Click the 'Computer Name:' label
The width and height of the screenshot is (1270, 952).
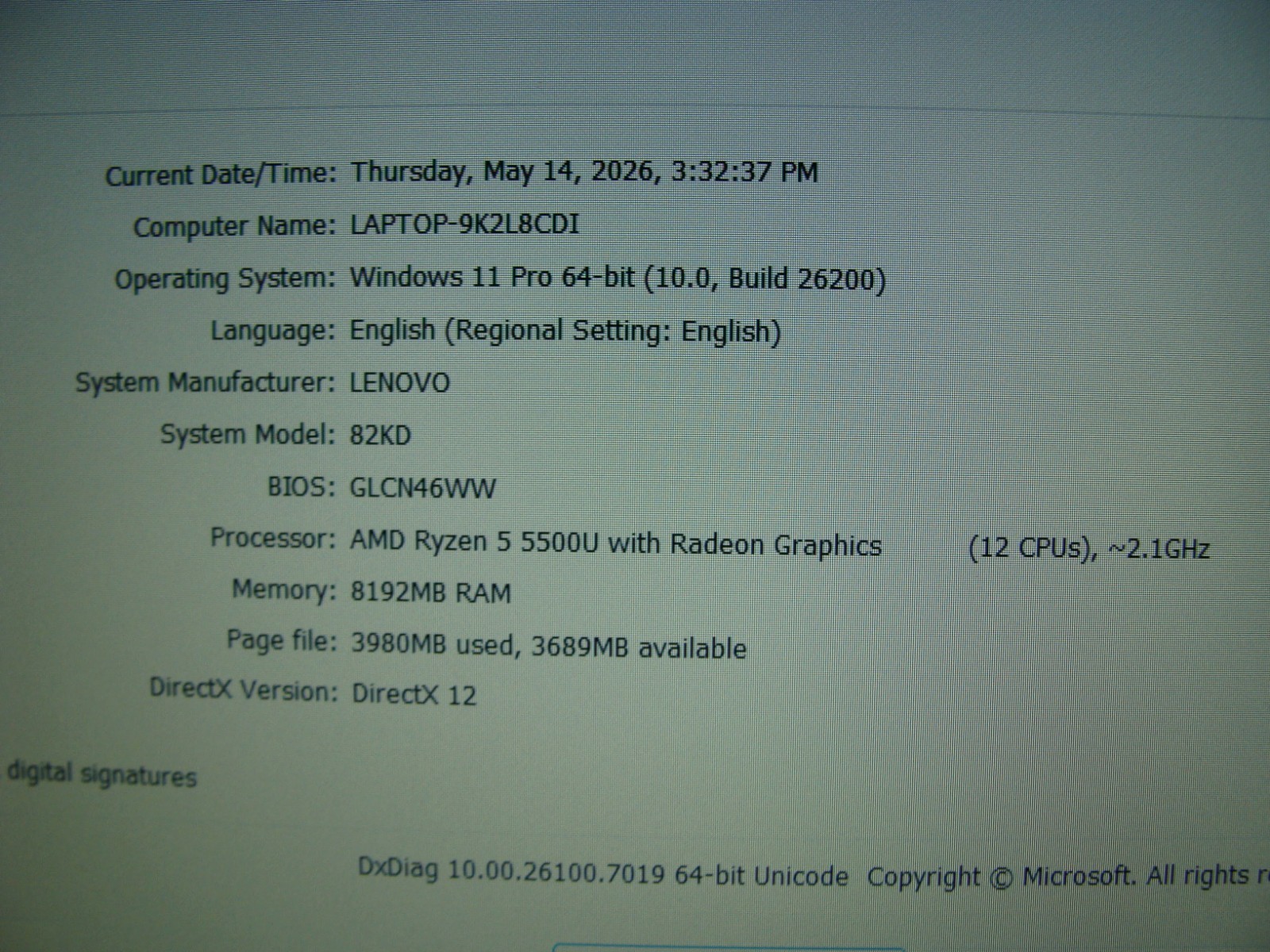pyautogui.click(x=235, y=227)
